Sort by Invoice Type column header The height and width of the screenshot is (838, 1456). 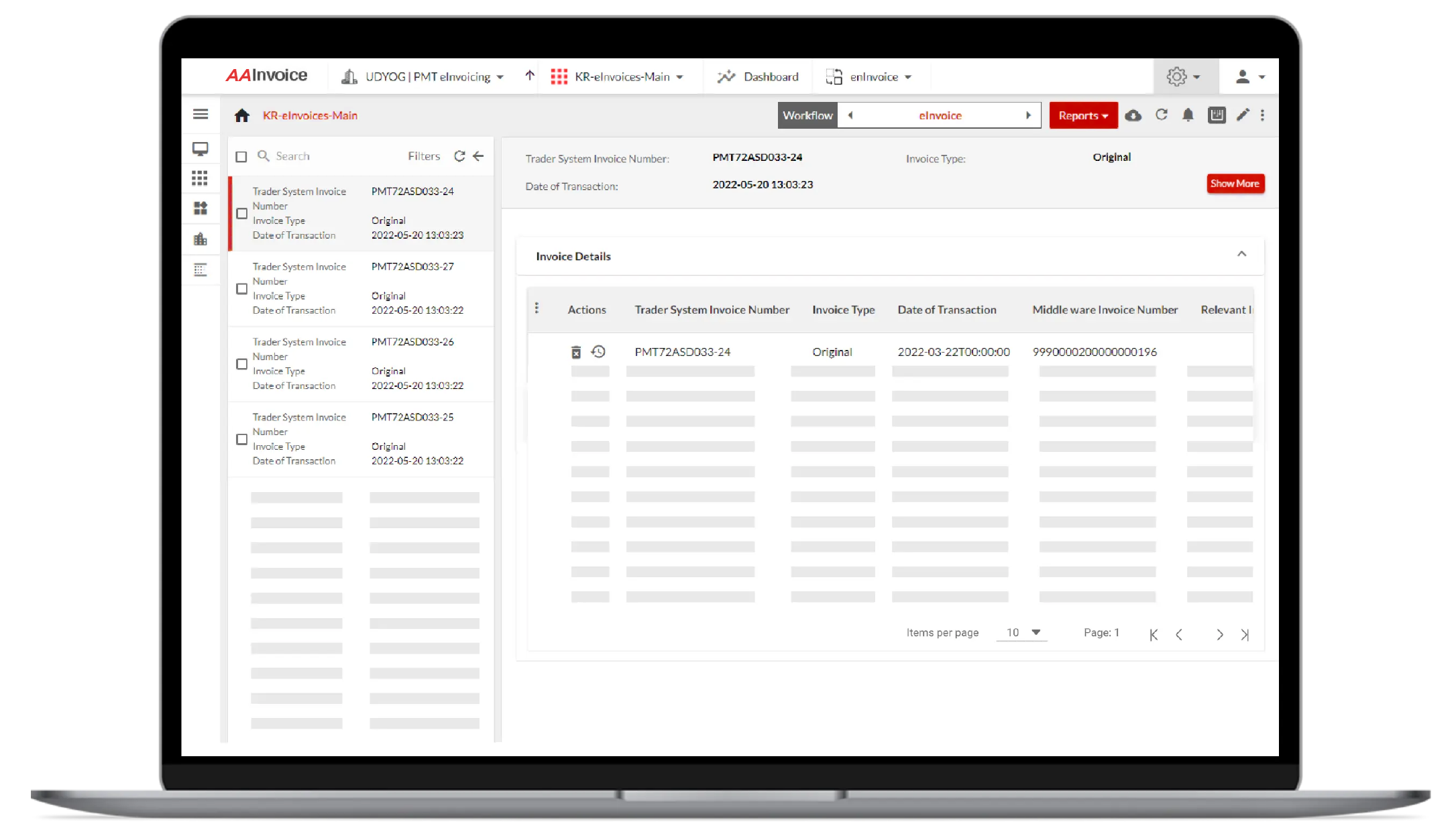tap(843, 310)
